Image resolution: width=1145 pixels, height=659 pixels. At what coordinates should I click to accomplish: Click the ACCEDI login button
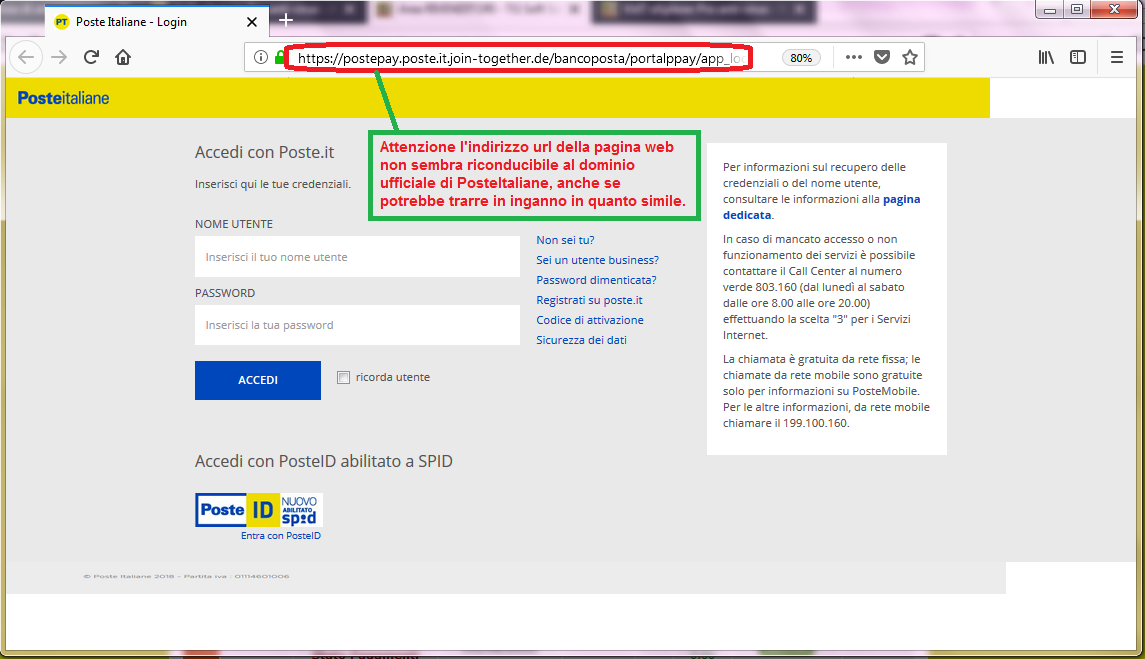click(258, 380)
